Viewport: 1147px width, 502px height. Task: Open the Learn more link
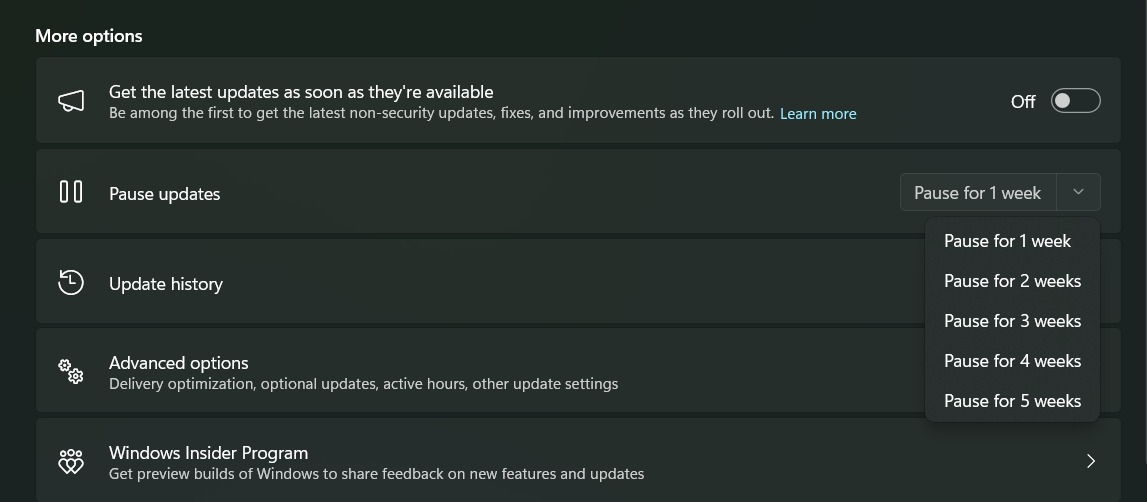pyautogui.click(x=818, y=113)
